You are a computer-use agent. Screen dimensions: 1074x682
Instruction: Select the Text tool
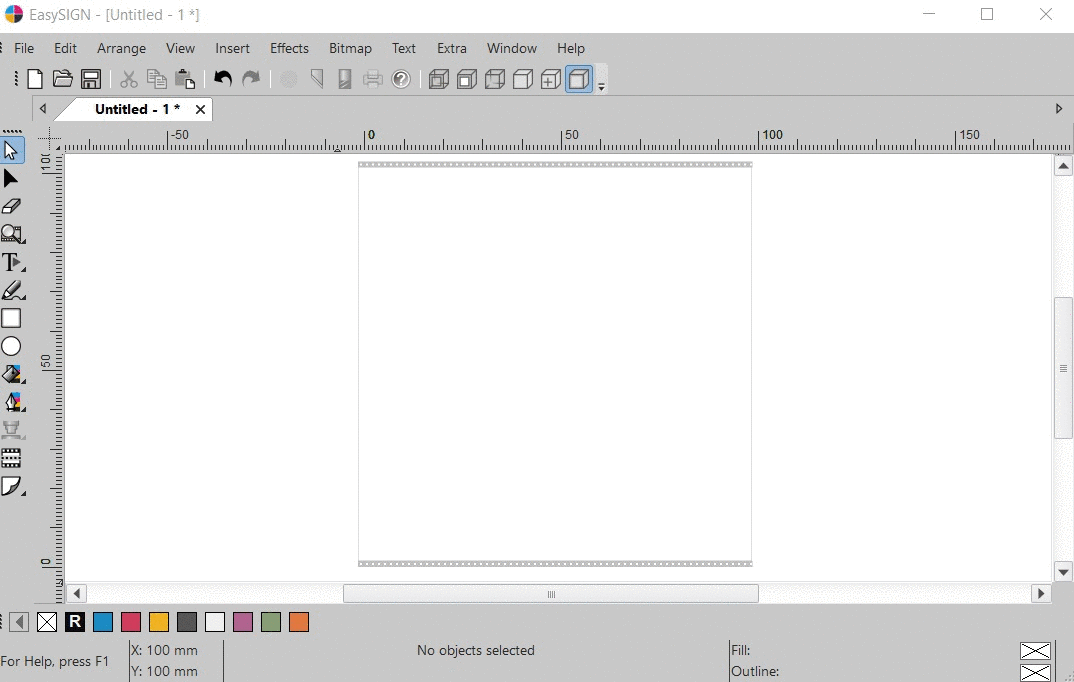[12, 262]
